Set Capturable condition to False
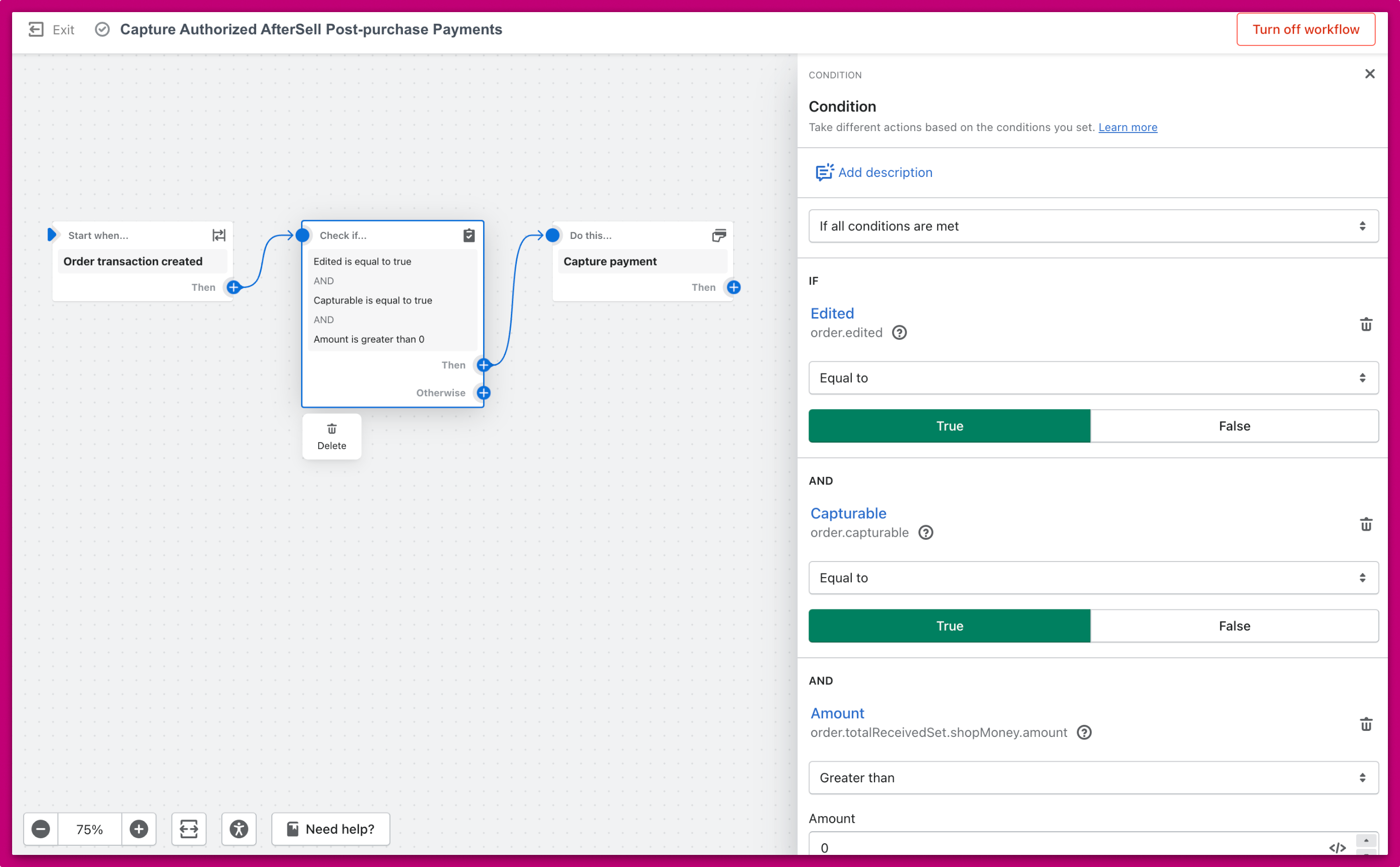This screenshot has height=867, width=1400. click(1234, 626)
